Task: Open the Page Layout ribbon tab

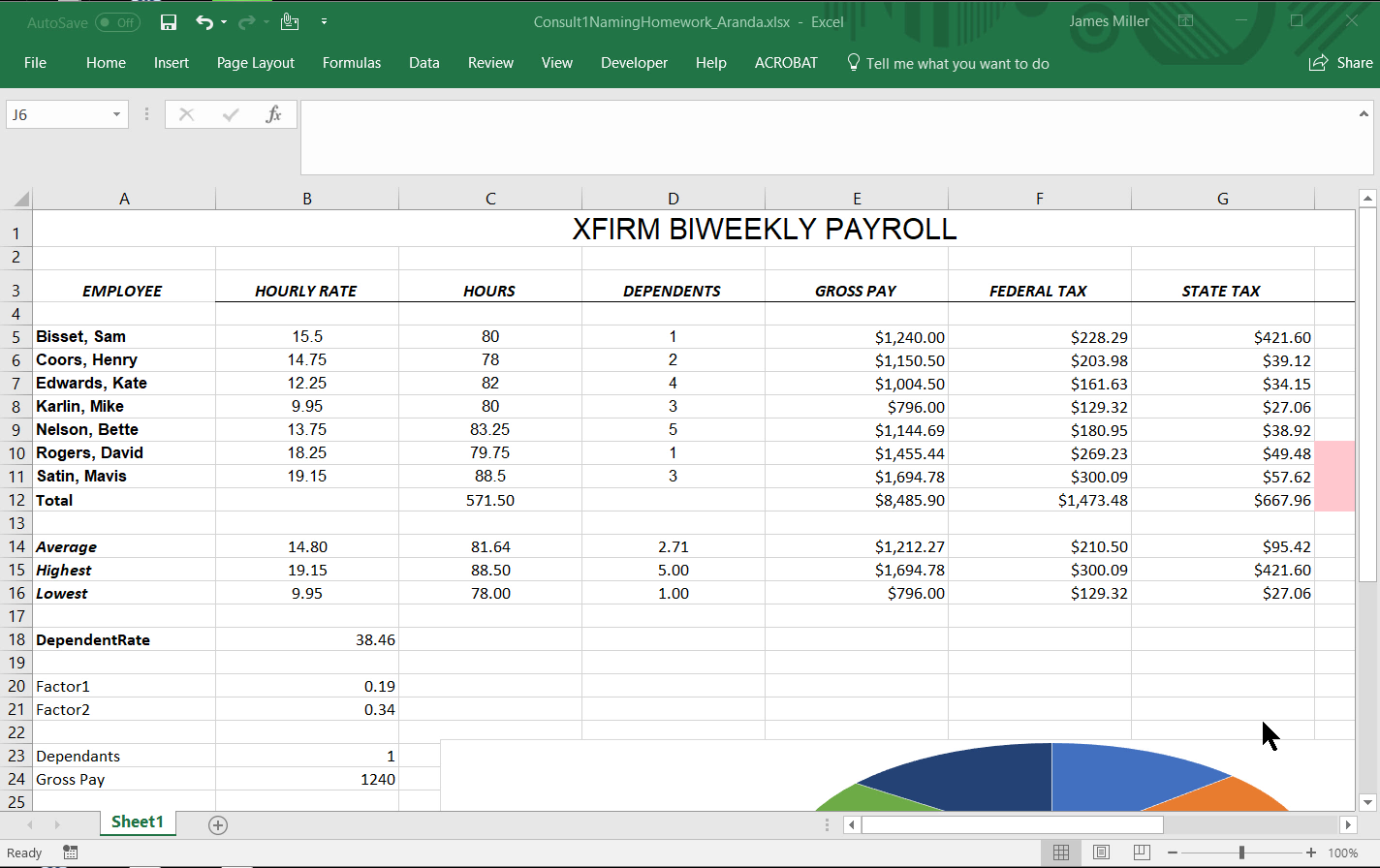Action: coord(255,63)
